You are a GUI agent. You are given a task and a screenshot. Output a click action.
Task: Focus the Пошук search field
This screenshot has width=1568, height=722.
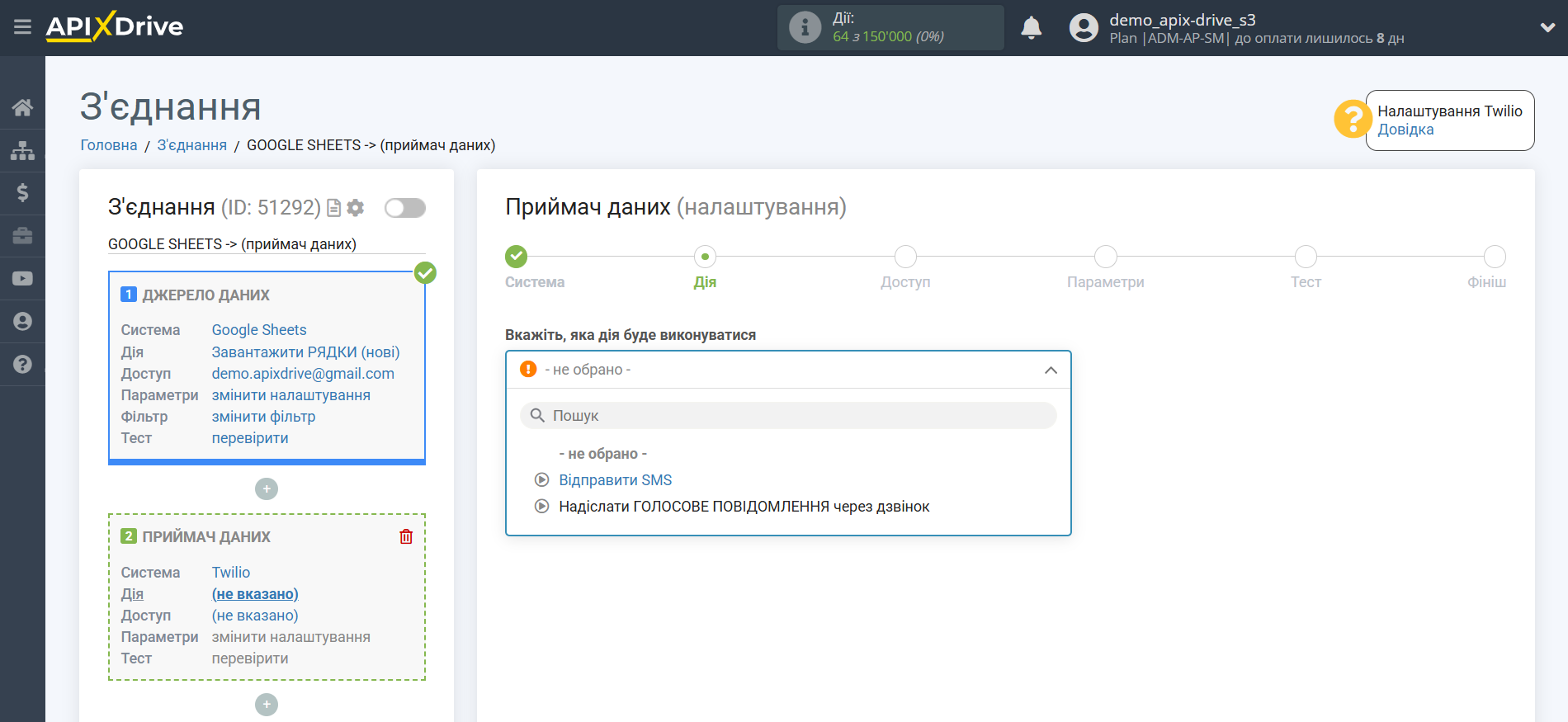(788, 416)
